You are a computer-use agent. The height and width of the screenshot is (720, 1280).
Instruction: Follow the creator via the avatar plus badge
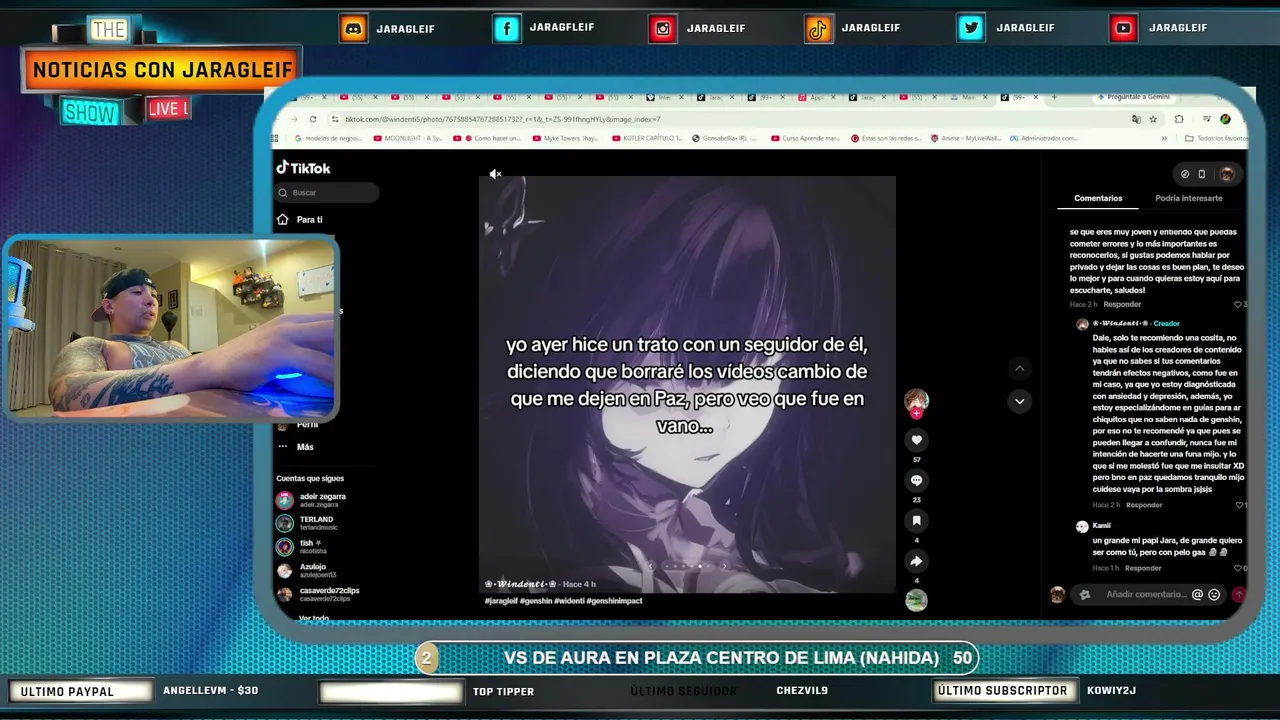916,413
